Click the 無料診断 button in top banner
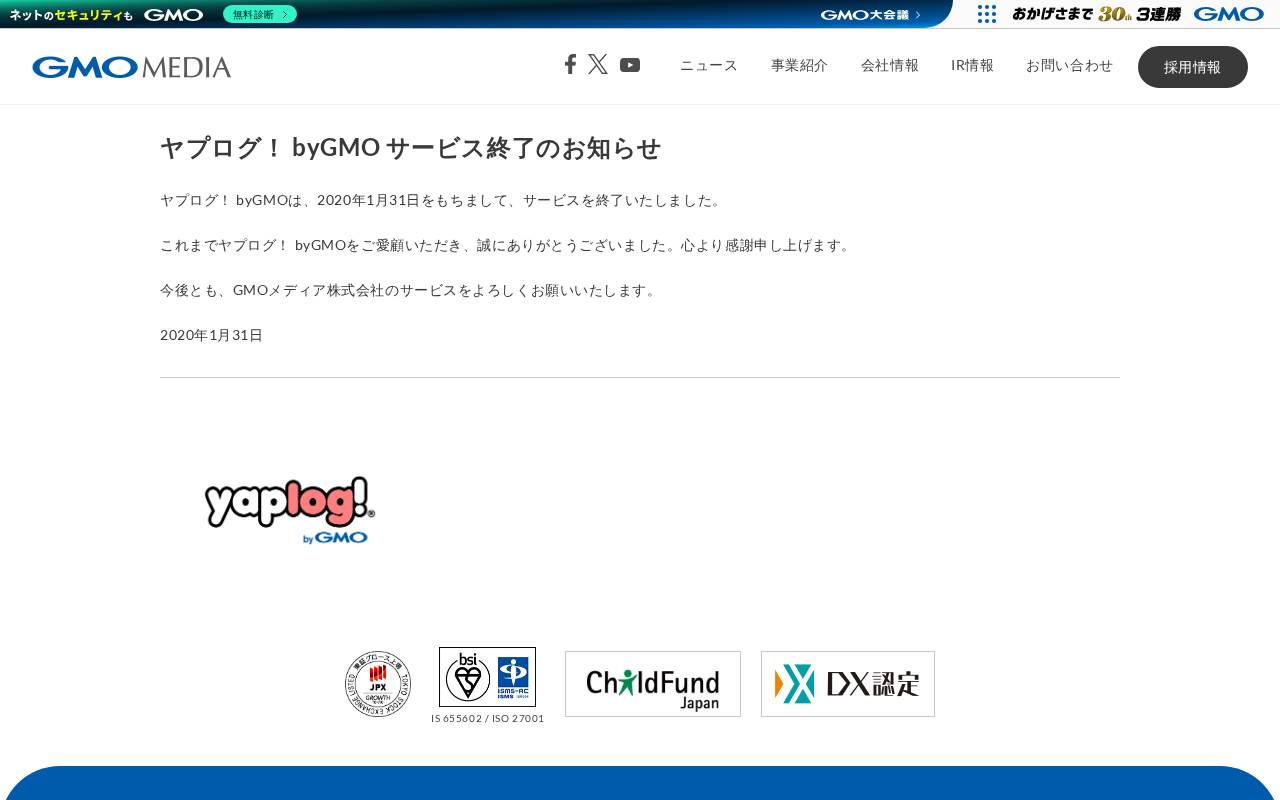The width and height of the screenshot is (1280, 800). [x=260, y=14]
